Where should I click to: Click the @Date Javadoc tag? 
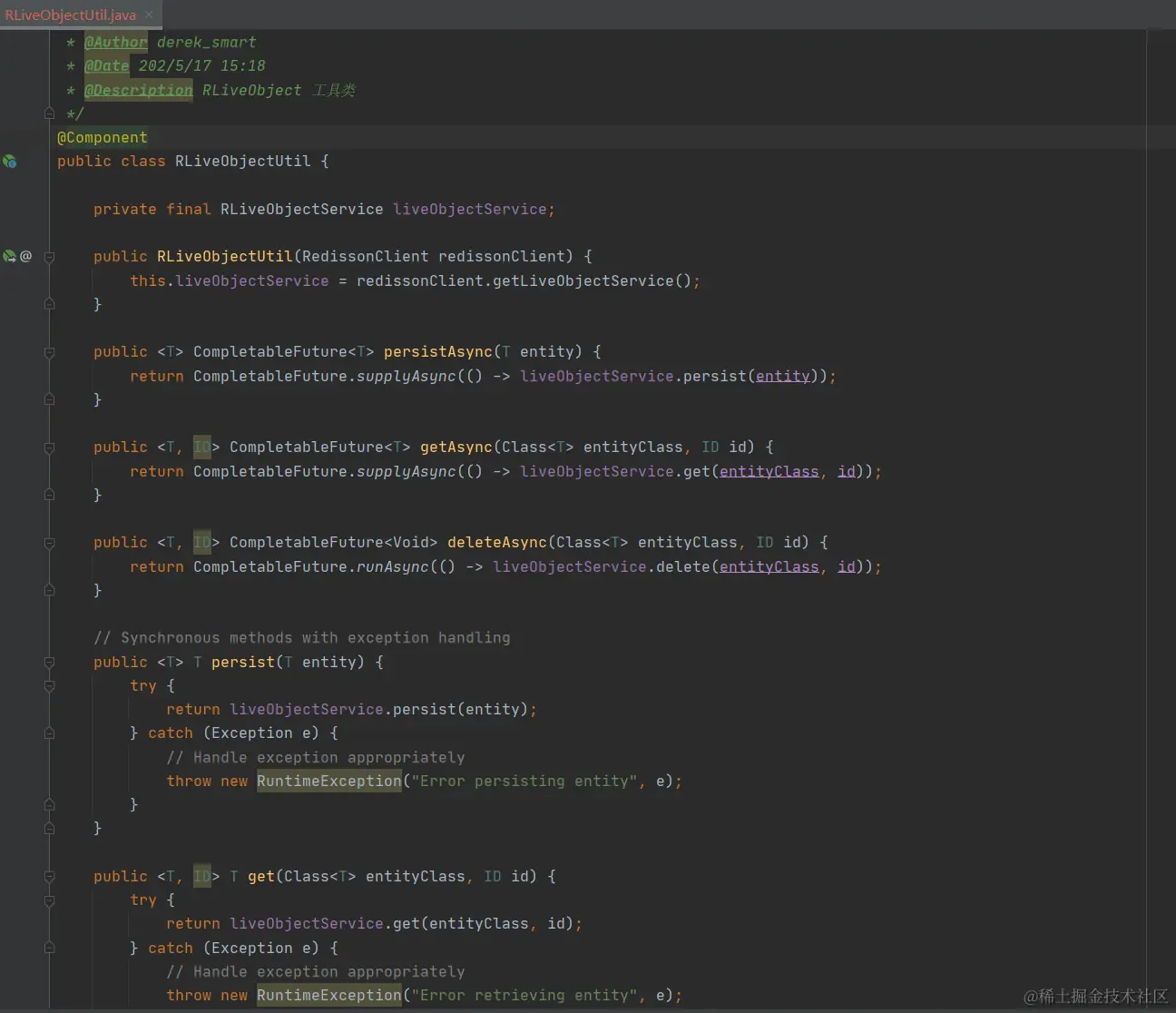pos(106,65)
